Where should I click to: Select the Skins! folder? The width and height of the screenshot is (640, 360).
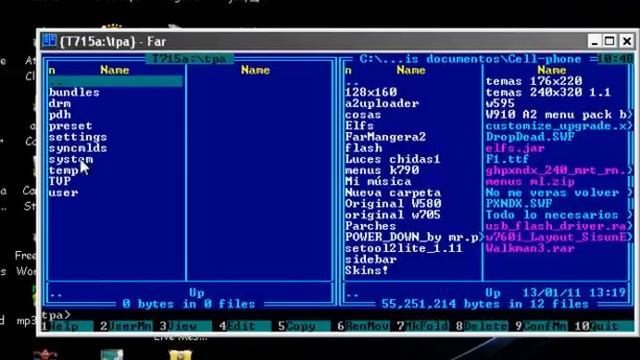tap(367, 270)
